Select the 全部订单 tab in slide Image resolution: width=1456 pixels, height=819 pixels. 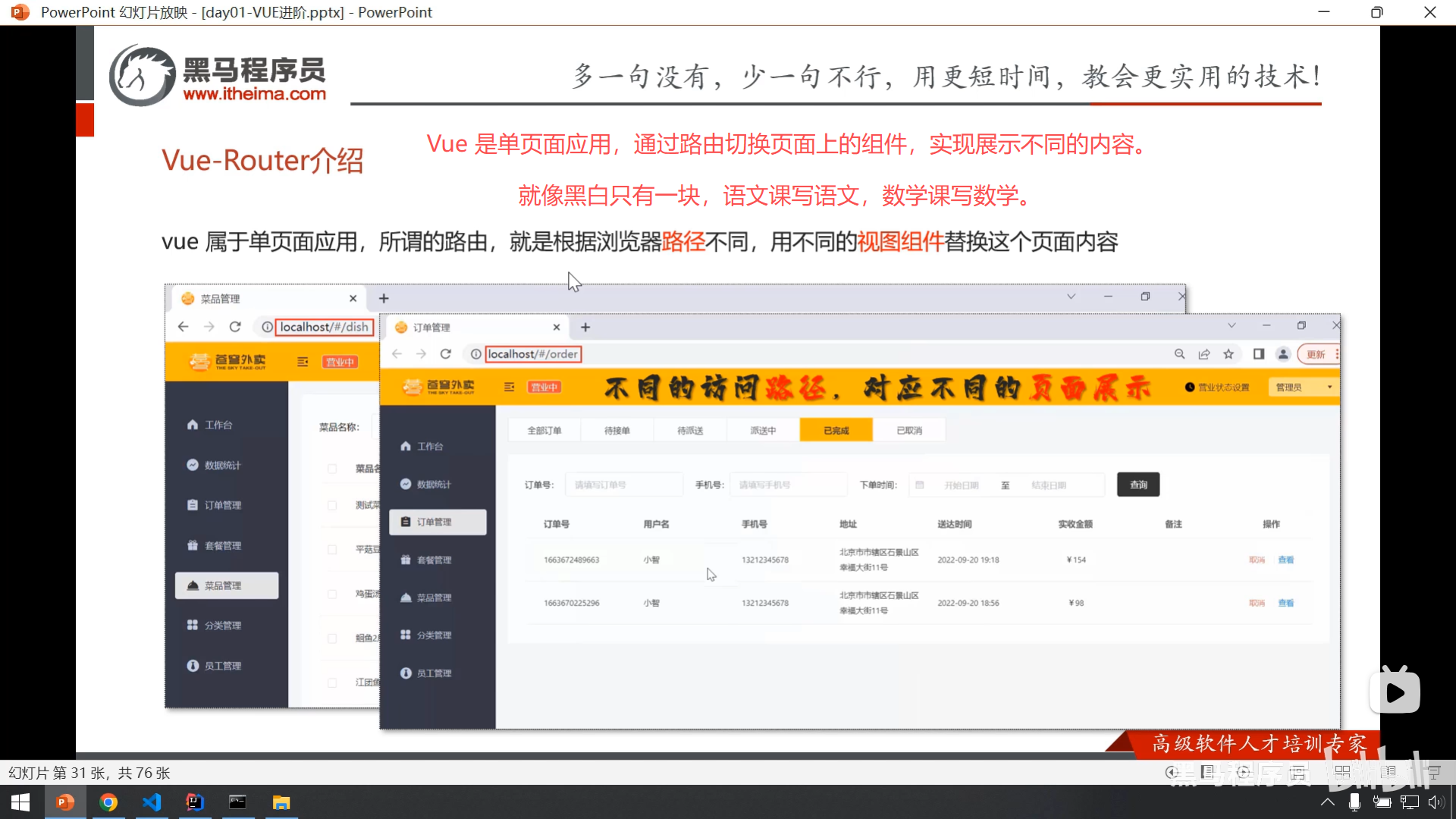[544, 430]
